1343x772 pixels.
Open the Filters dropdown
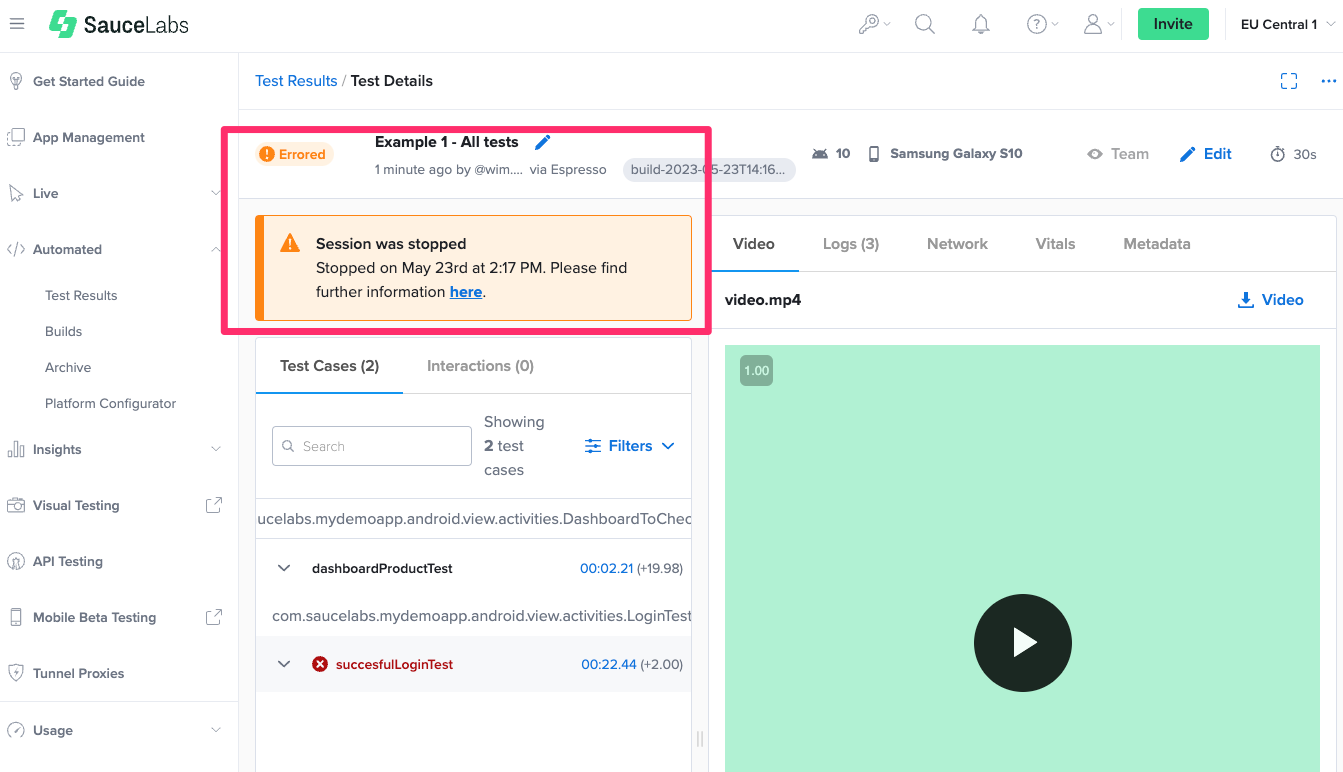tap(630, 446)
